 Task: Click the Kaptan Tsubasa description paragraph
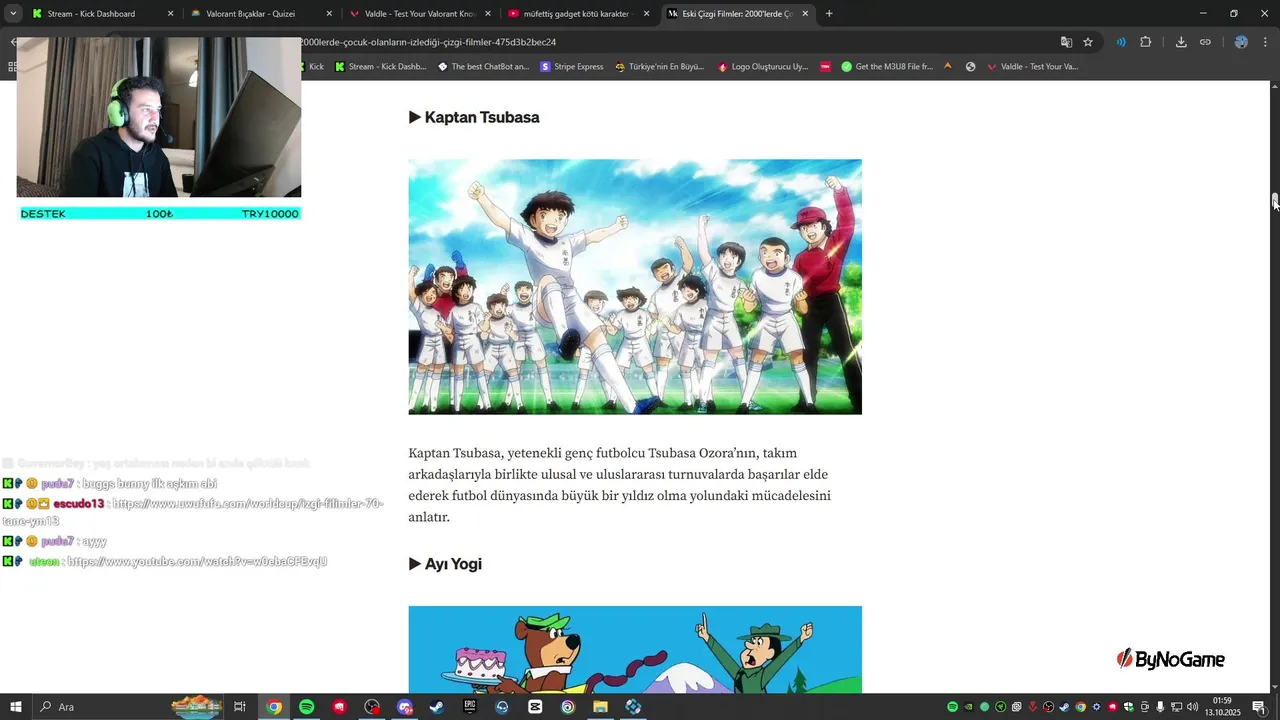(x=620, y=485)
